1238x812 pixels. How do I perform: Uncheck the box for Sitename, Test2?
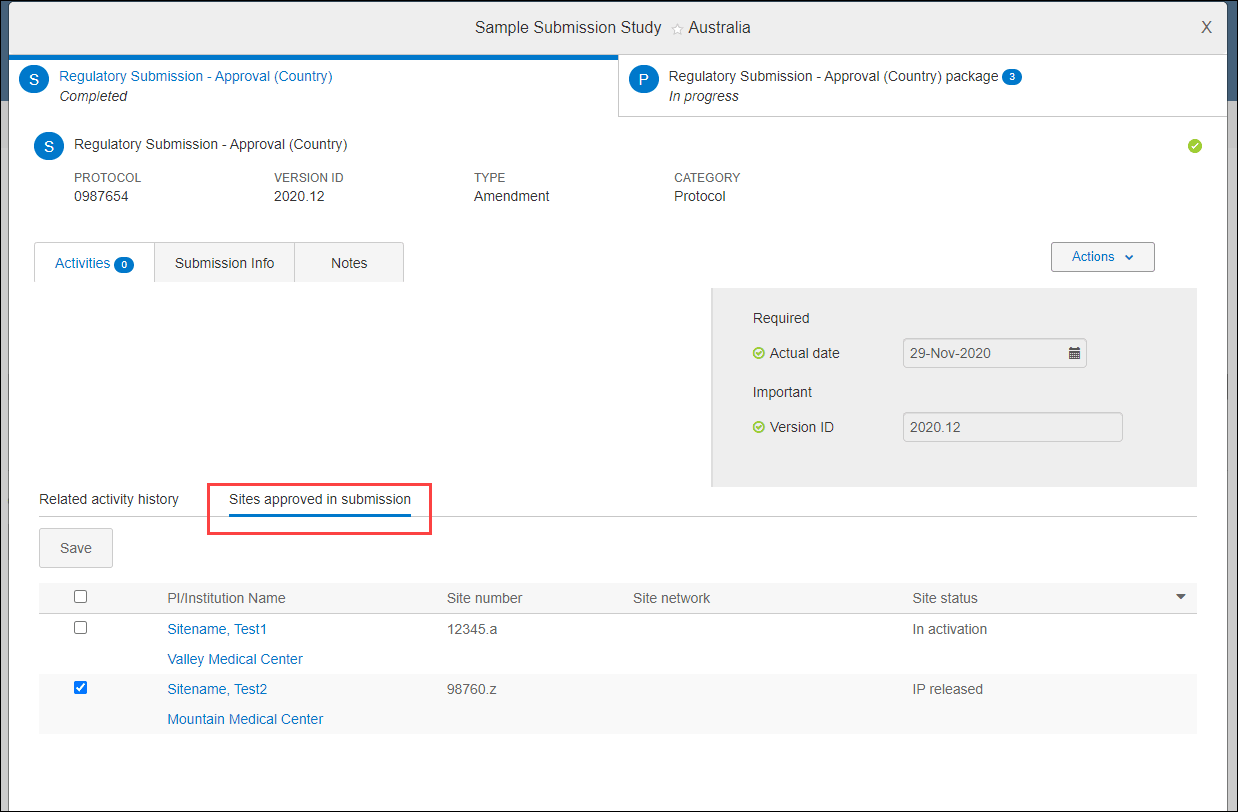[x=80, y=687]
